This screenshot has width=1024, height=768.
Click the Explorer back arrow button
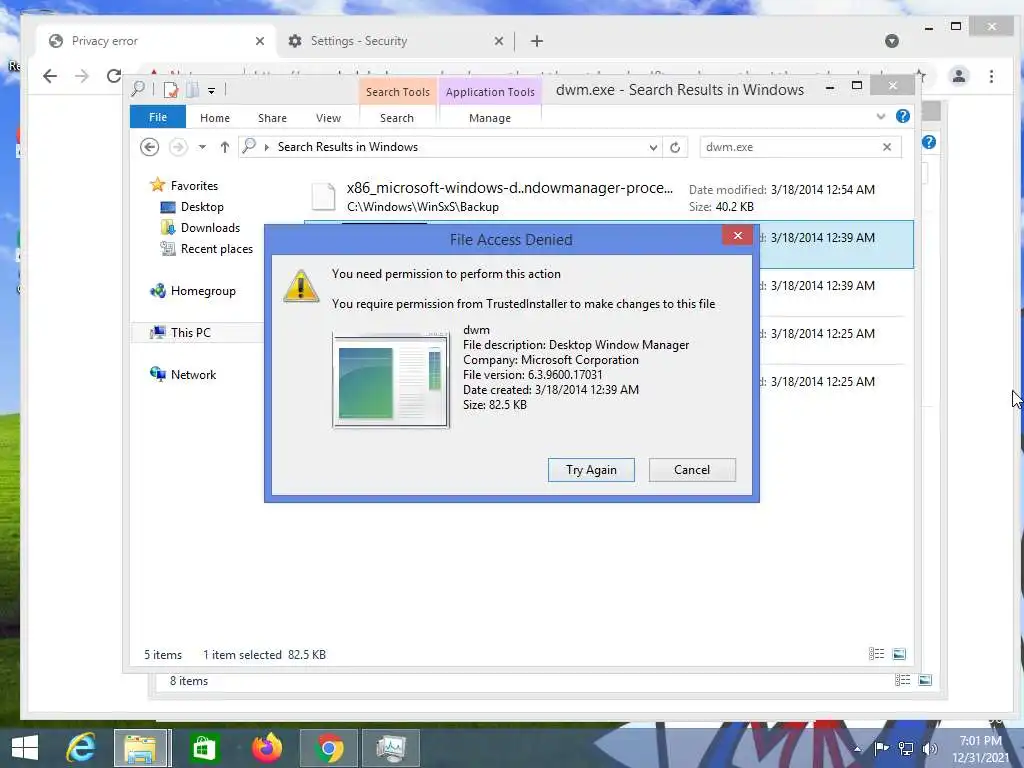(x=150, y=147)
